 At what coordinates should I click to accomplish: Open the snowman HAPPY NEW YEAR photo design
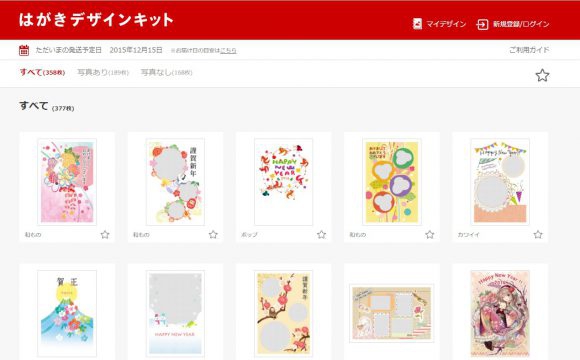click(x=175, y=313)
